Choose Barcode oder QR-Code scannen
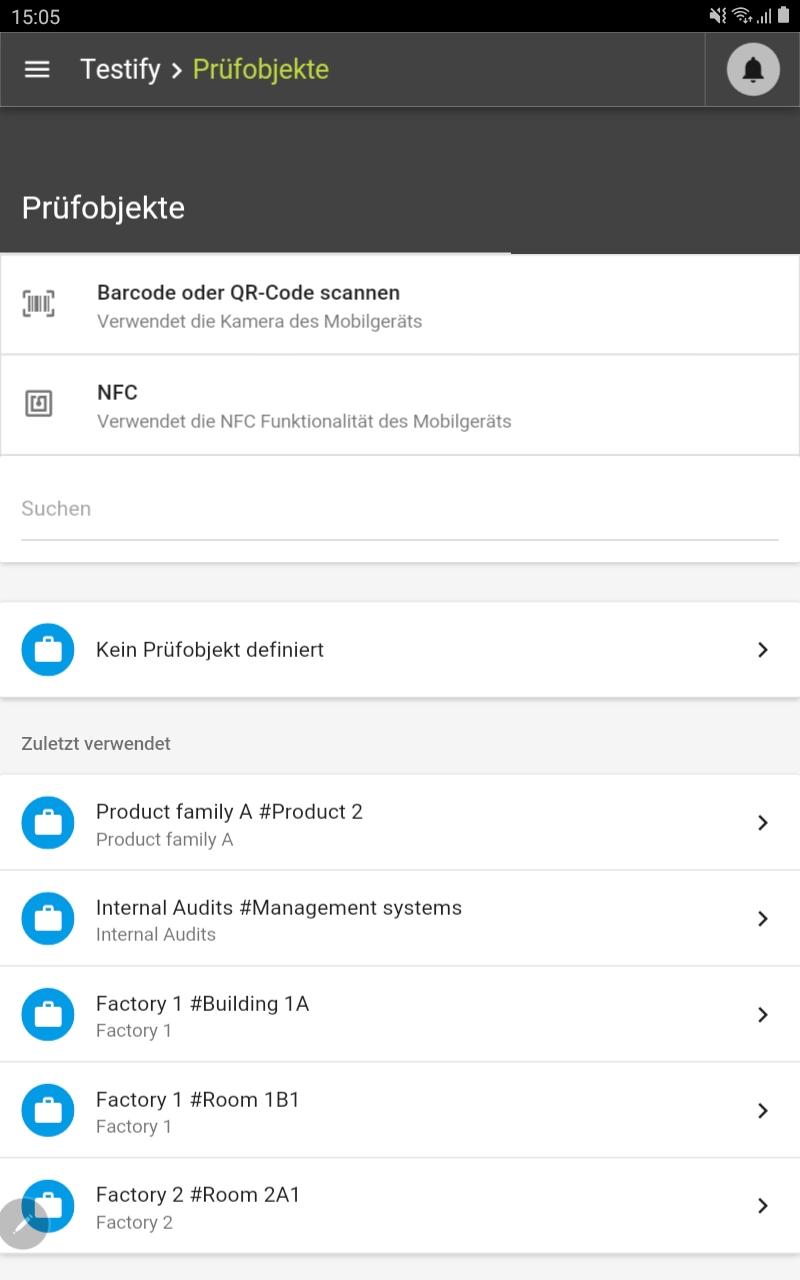This screenshot has height=1280, width=800. [x=248, y=293]
